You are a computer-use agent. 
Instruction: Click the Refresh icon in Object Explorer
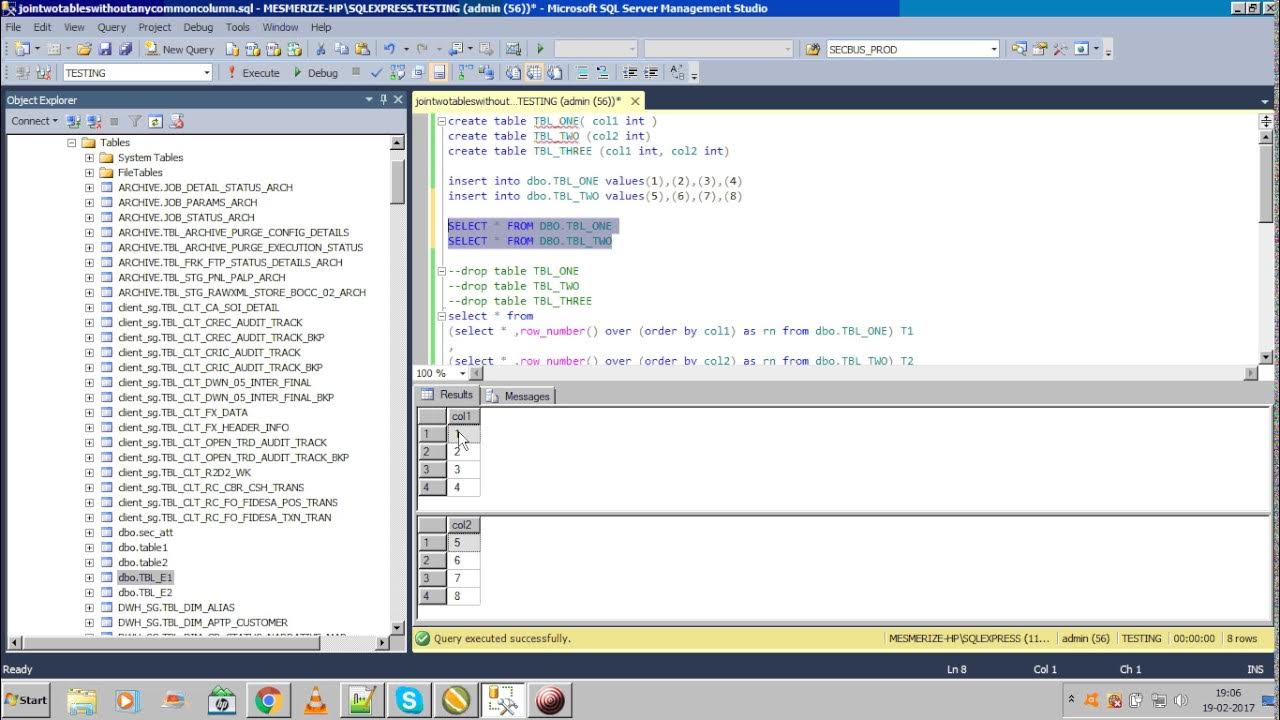(x=155, y=121)
